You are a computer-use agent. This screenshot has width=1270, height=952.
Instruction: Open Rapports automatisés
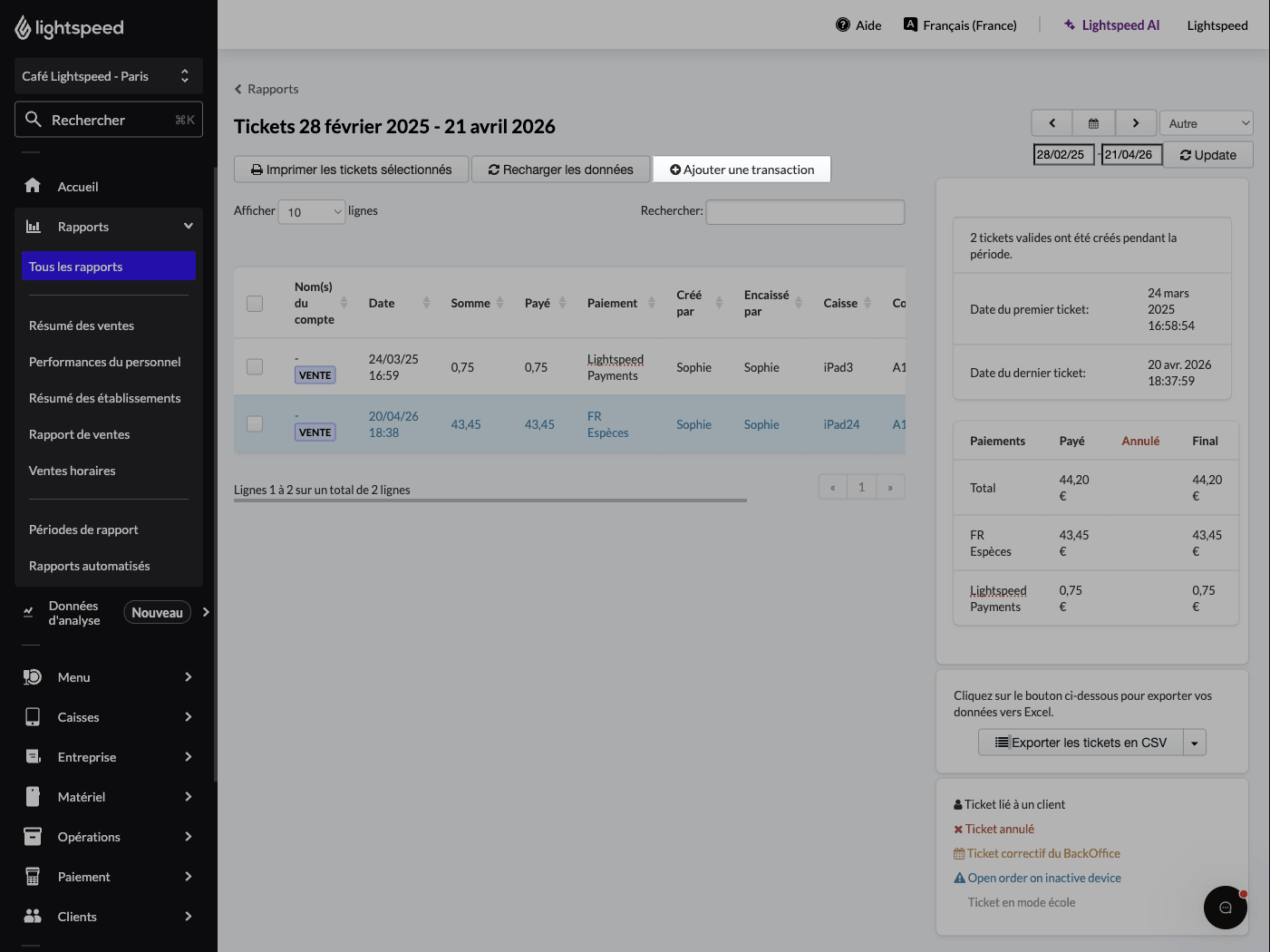coord(90,566)
